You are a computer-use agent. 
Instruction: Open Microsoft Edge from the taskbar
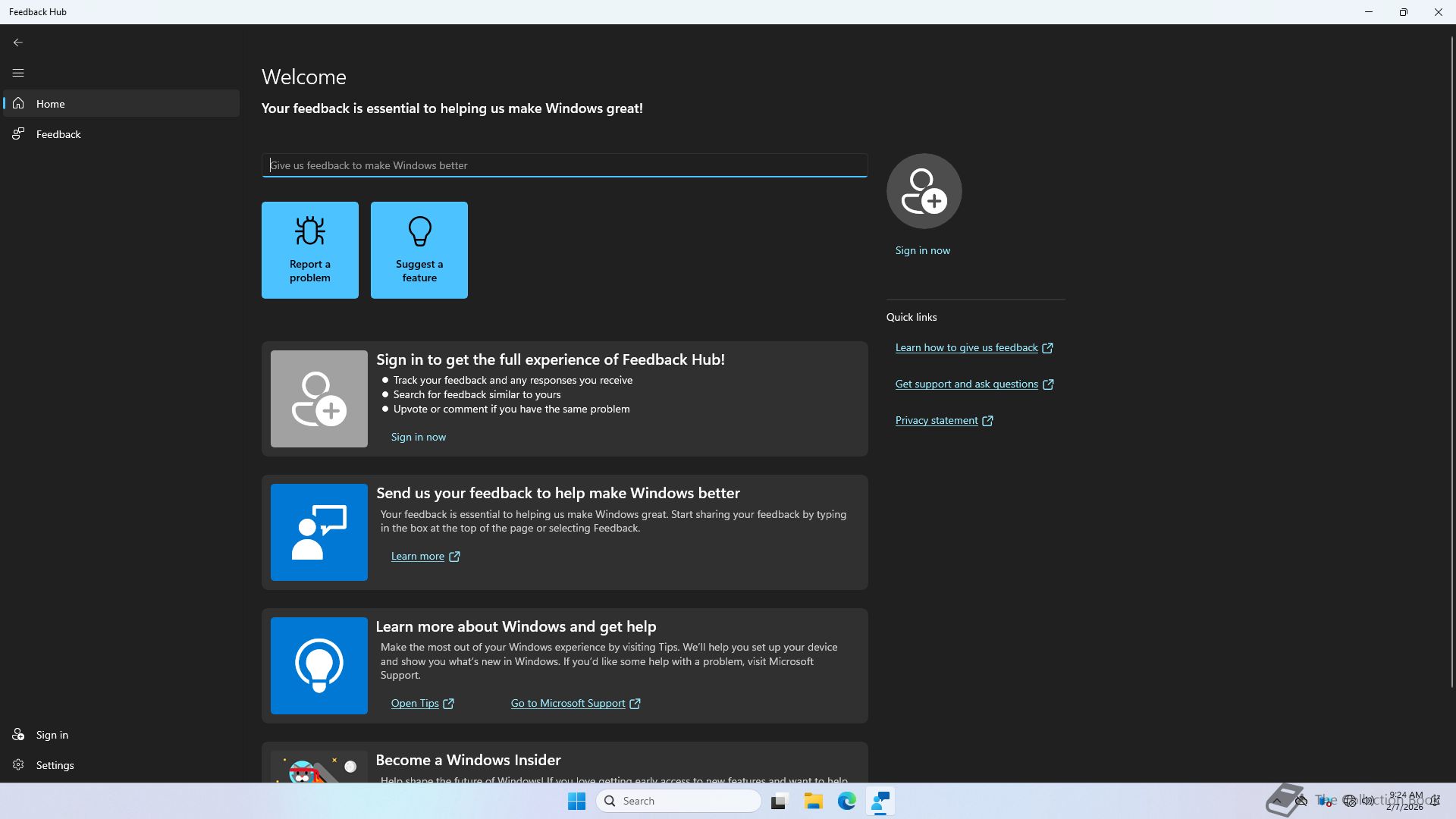pyautogui.click(x=846, y=801)
